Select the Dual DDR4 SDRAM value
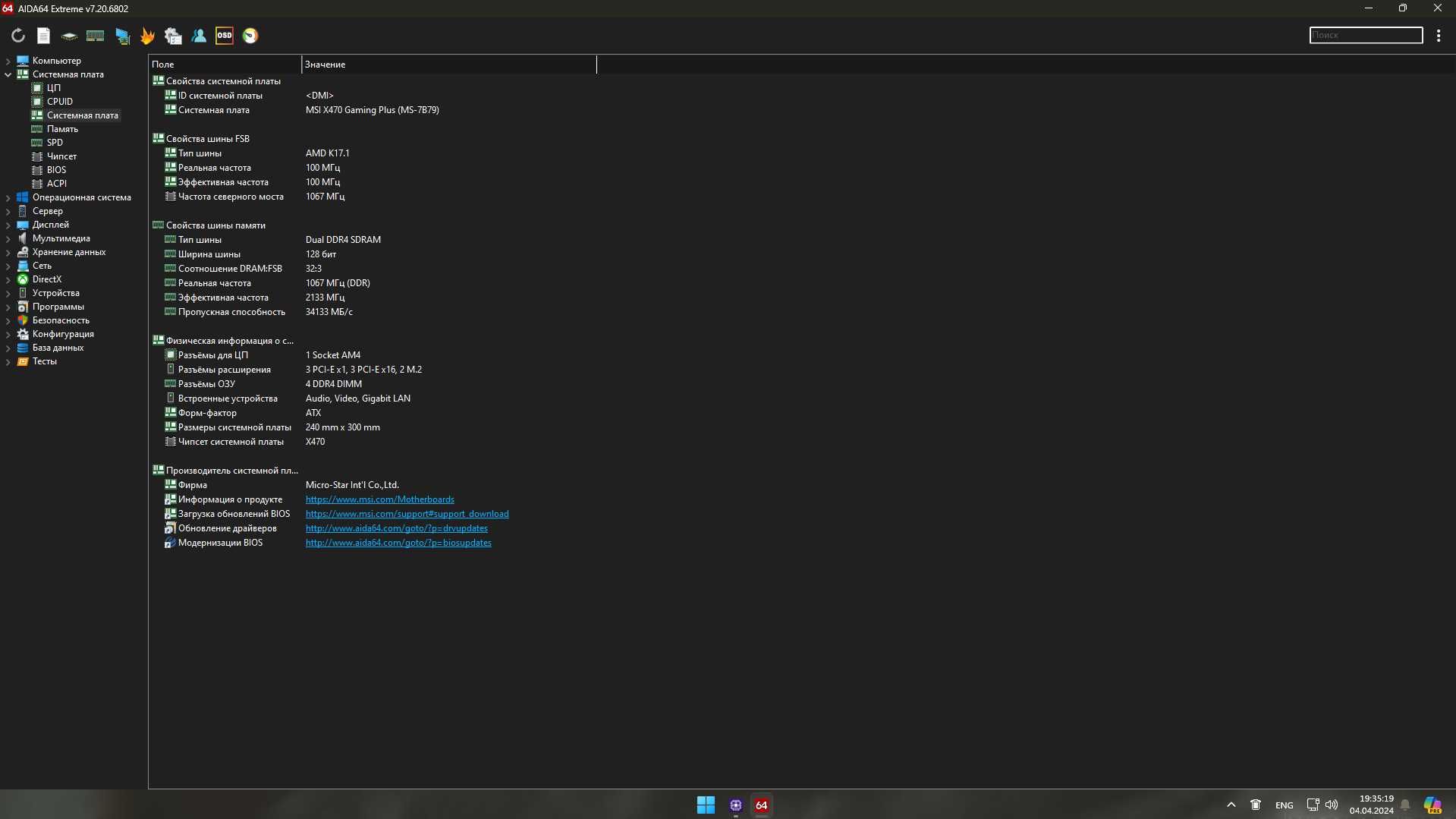This screenshot has height=819, width=1456. (x=343, y=240)
